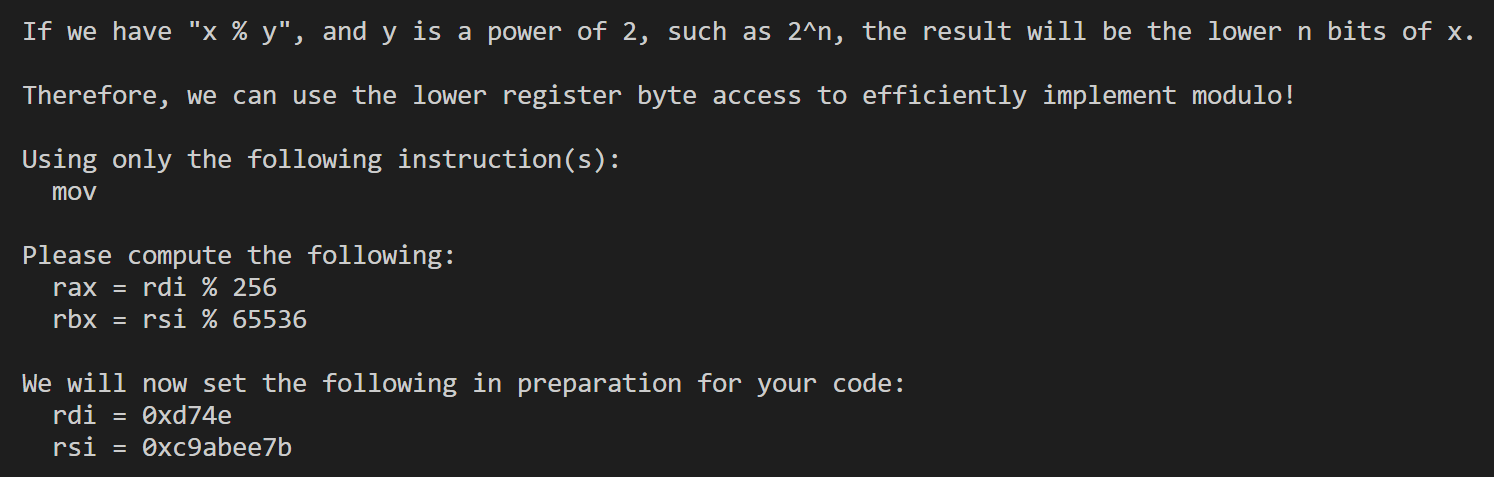The width and height of the screenshot is (1494, 477).
Task: Click the word "bits" in first line
Action: 1355,32
